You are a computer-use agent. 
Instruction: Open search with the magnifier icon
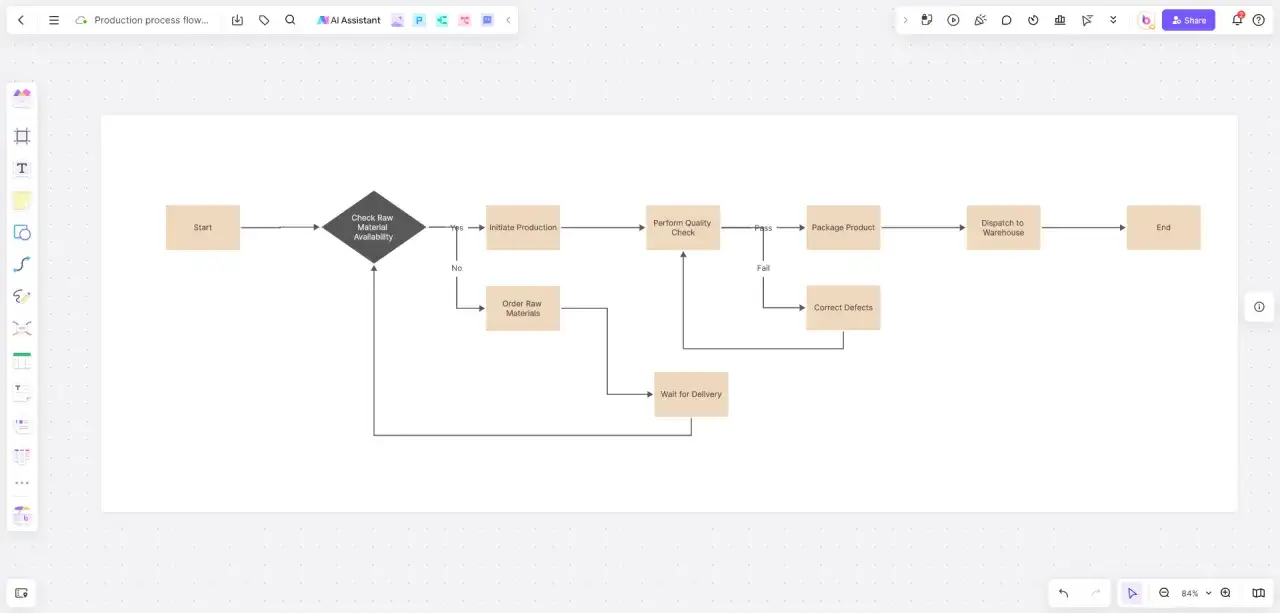(290, 20)
